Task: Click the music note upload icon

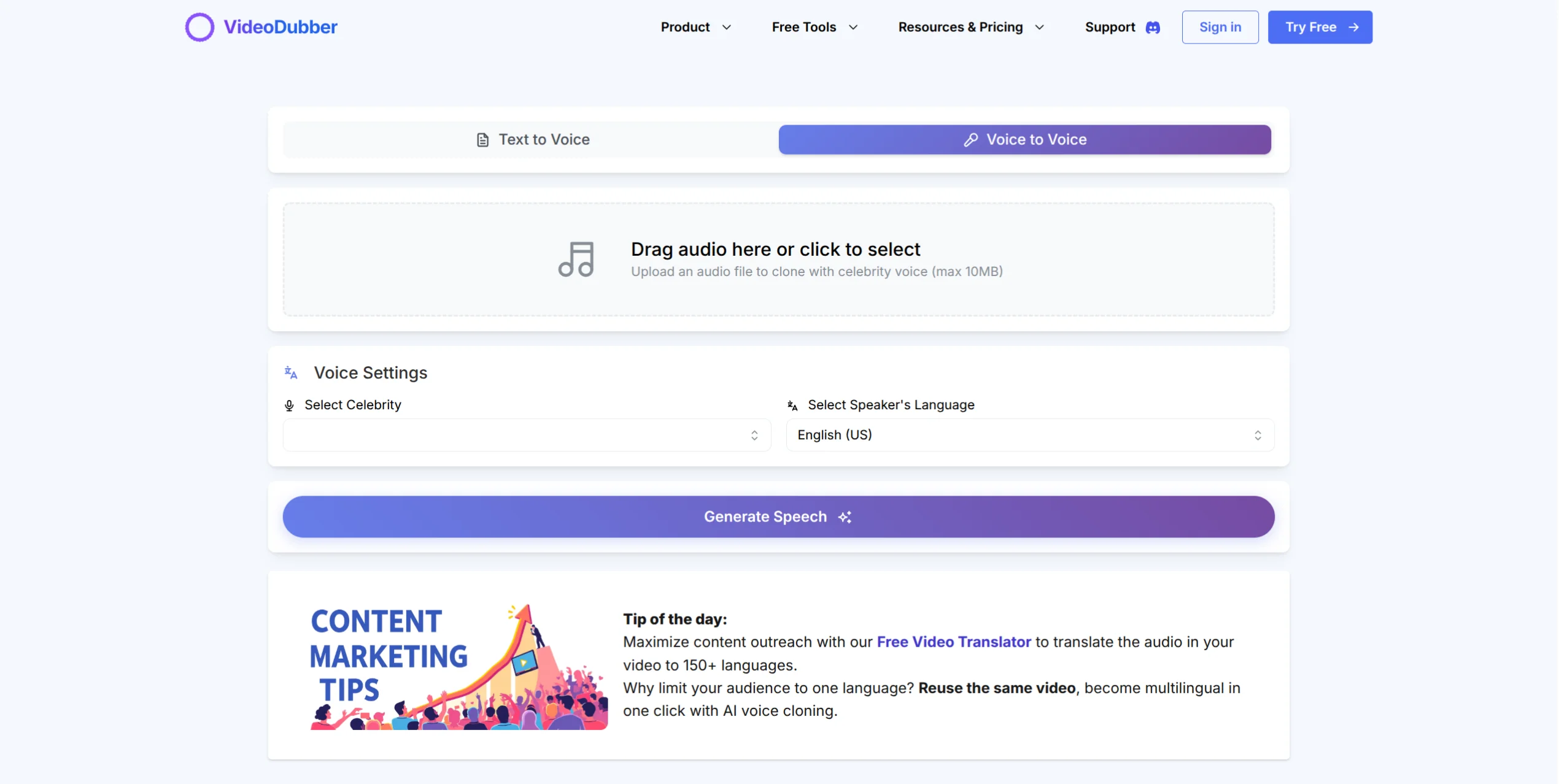Action: (576, 259)
